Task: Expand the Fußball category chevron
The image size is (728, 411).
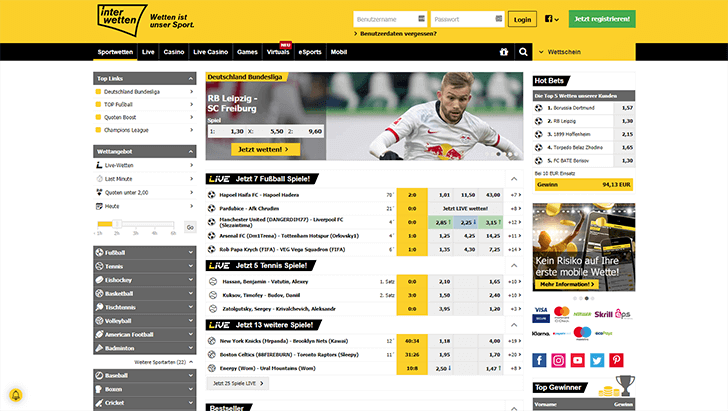Action: coord(190,253)
